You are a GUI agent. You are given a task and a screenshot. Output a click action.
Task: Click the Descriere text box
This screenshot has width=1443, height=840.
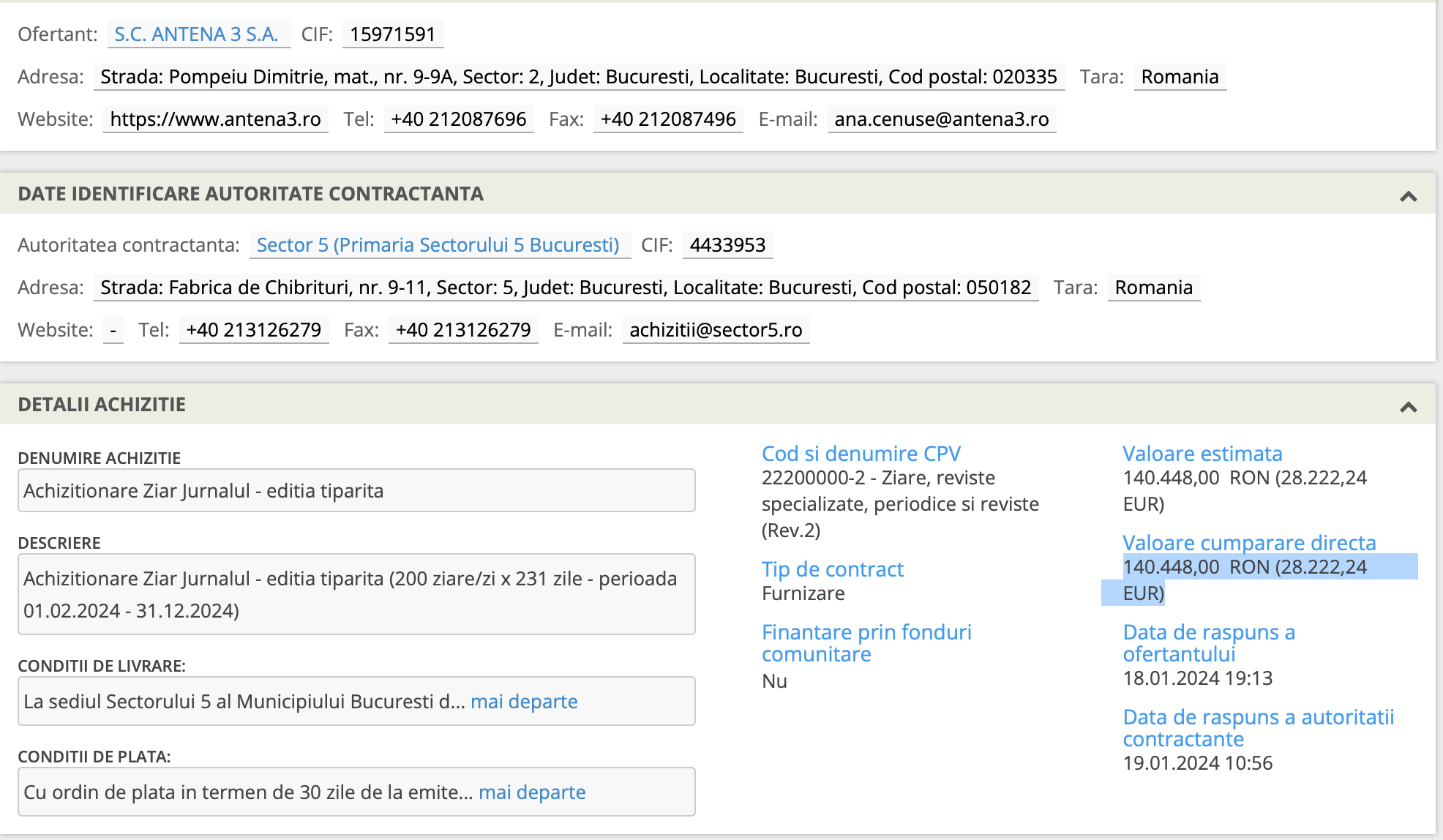point(356,594)
